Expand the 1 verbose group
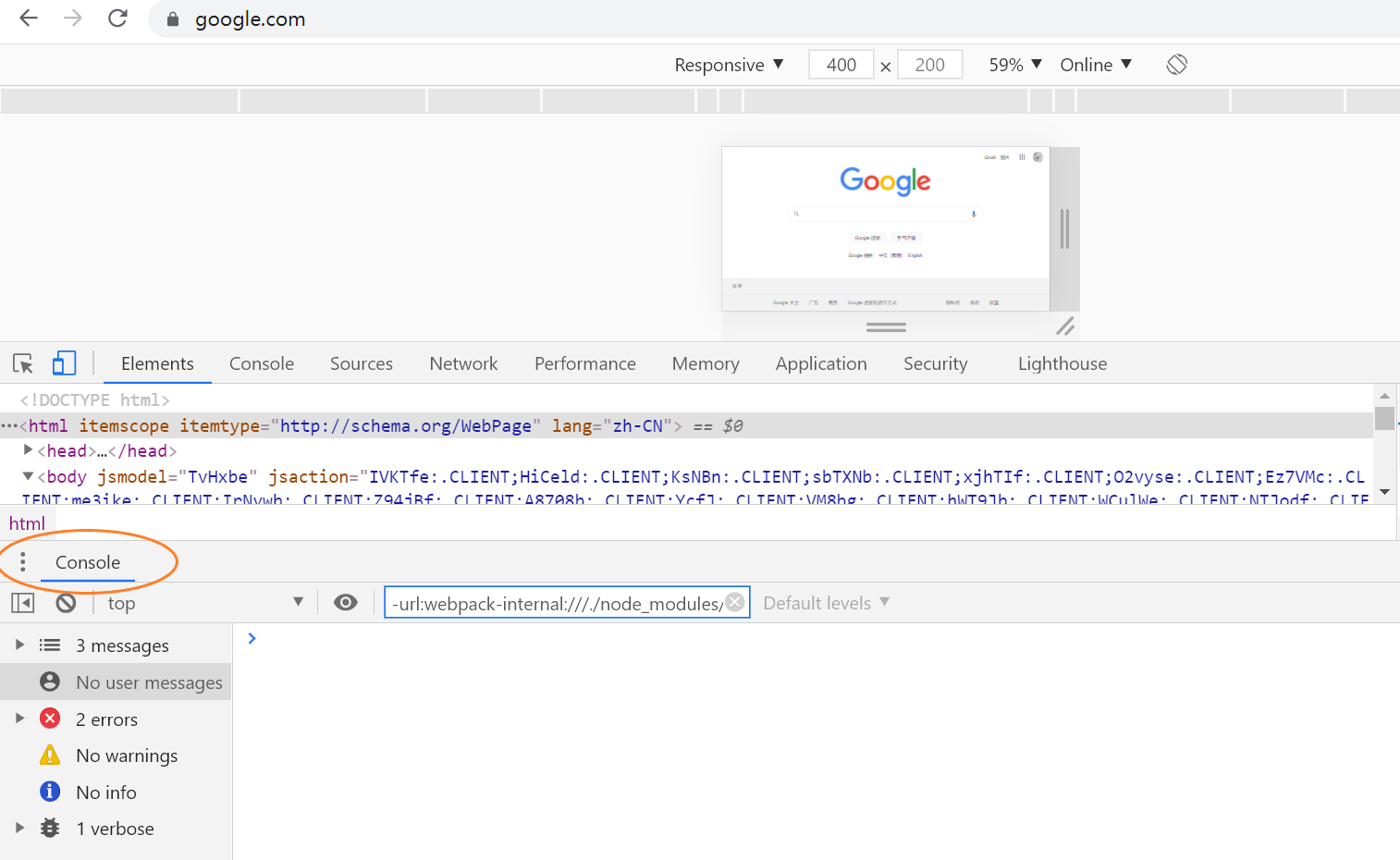 tap(19, 829)
